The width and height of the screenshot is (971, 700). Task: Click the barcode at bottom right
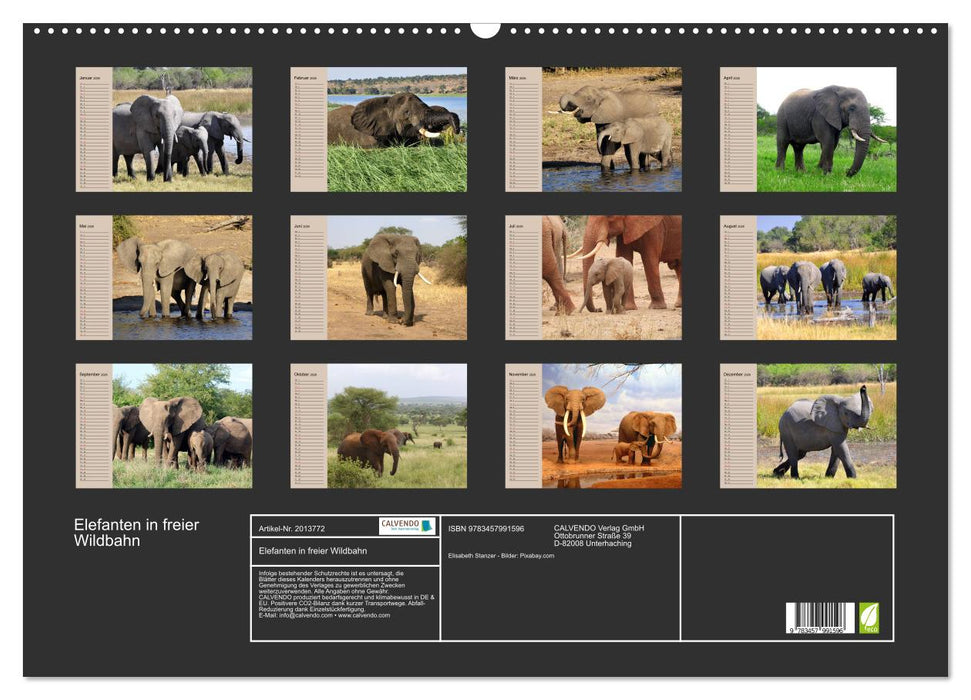[819, 619]
